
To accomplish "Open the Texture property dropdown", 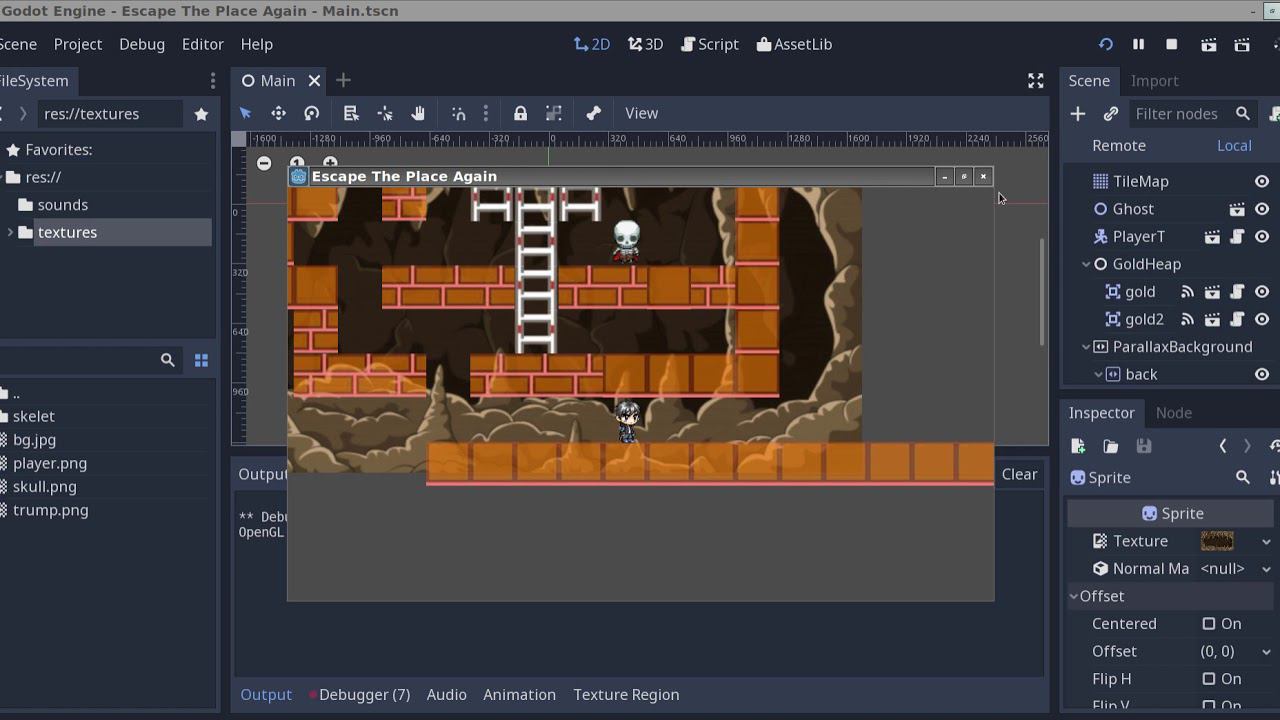I will tap(1266, 541).
